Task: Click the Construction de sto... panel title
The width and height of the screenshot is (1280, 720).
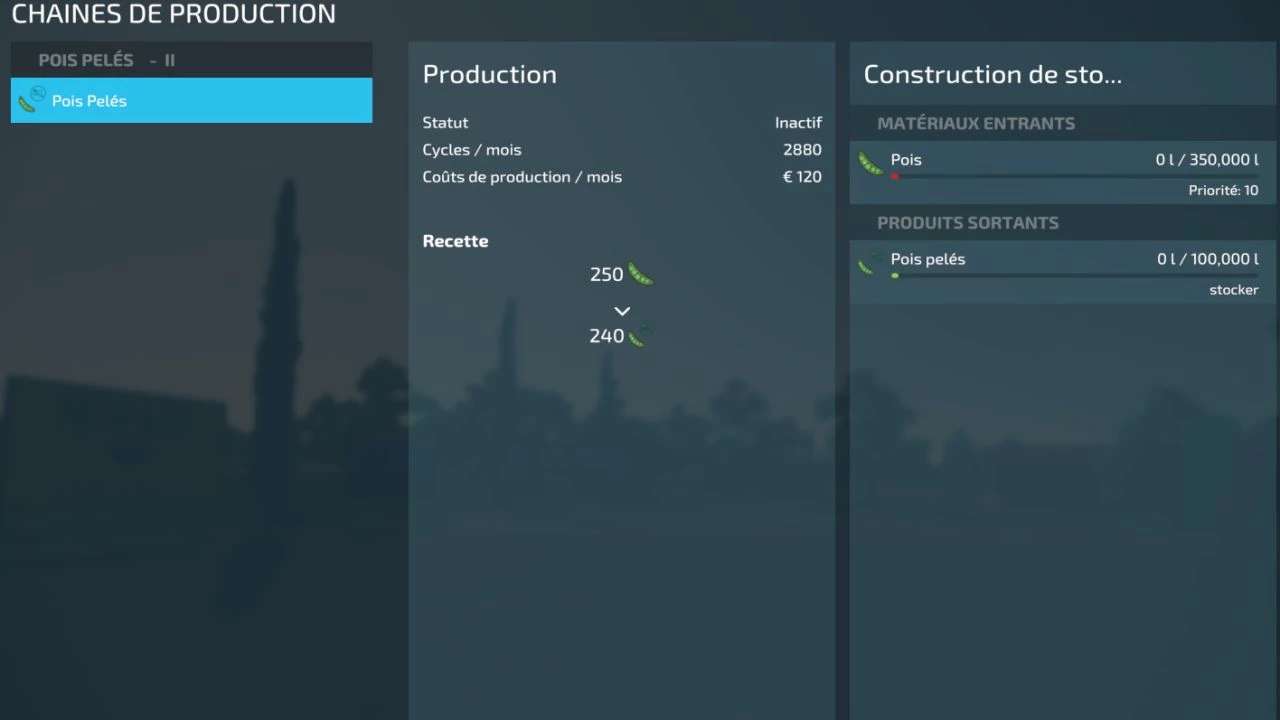Action: pyautogui.click(x=992, y=75)
